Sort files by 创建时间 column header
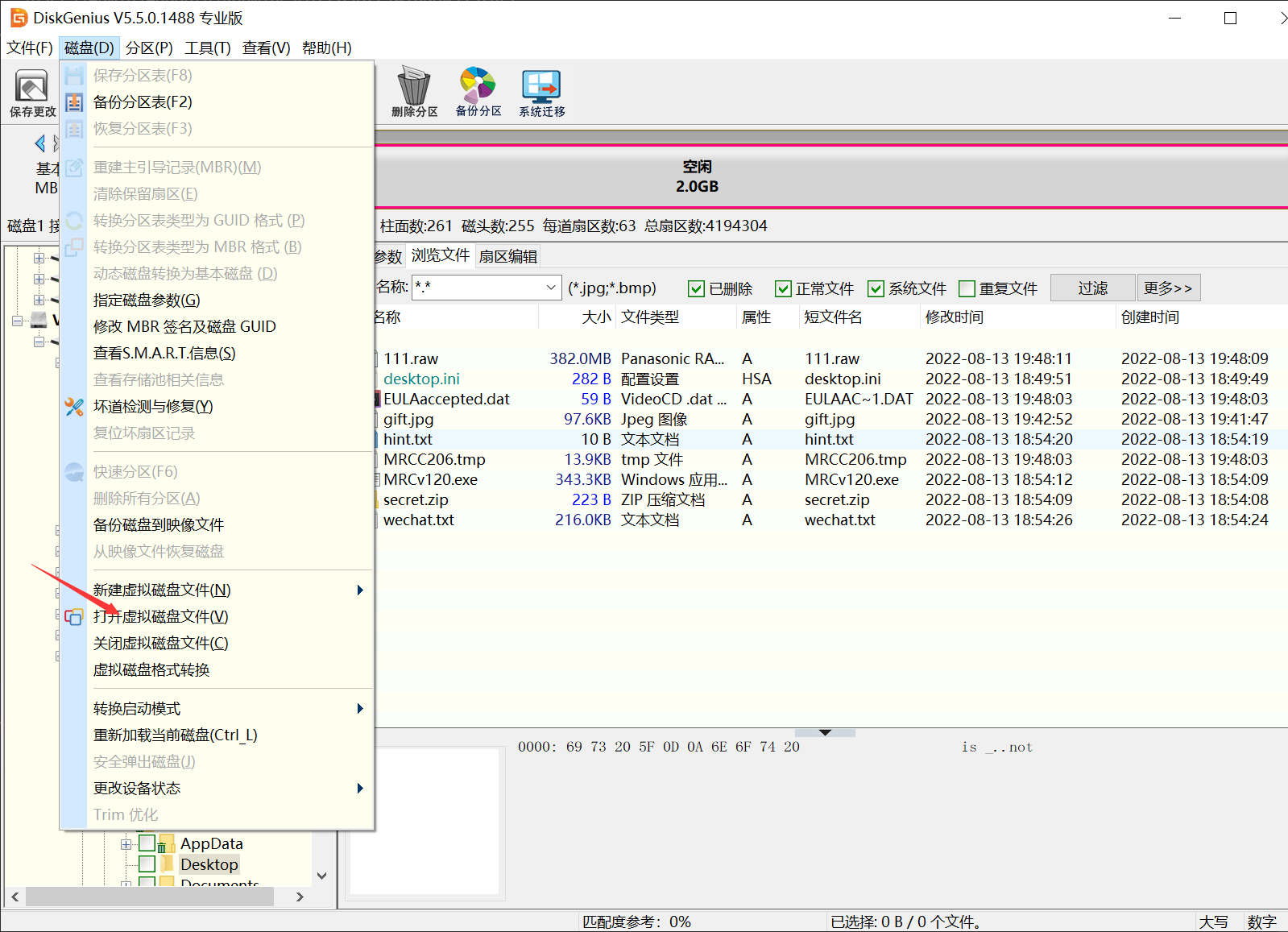1288x932 pixels. tap(1201, 317)
